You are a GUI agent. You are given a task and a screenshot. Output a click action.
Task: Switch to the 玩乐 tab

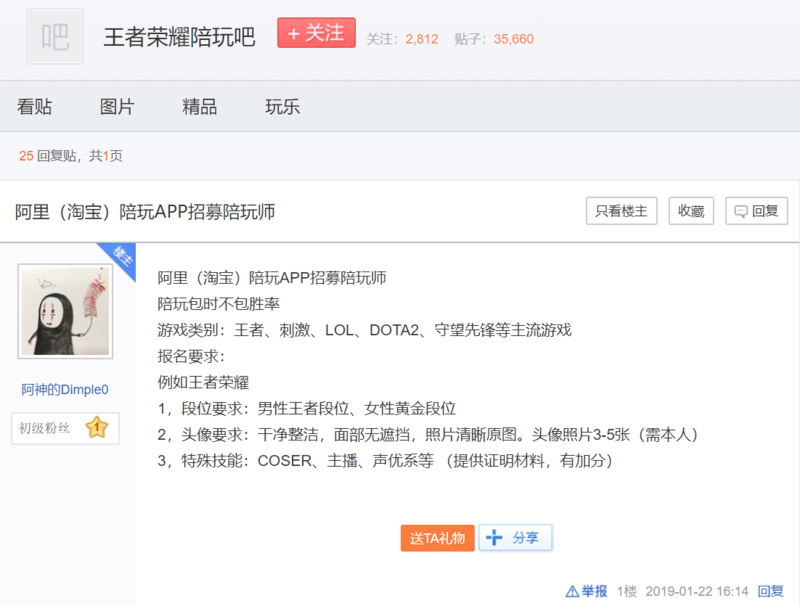pos(282,106)
